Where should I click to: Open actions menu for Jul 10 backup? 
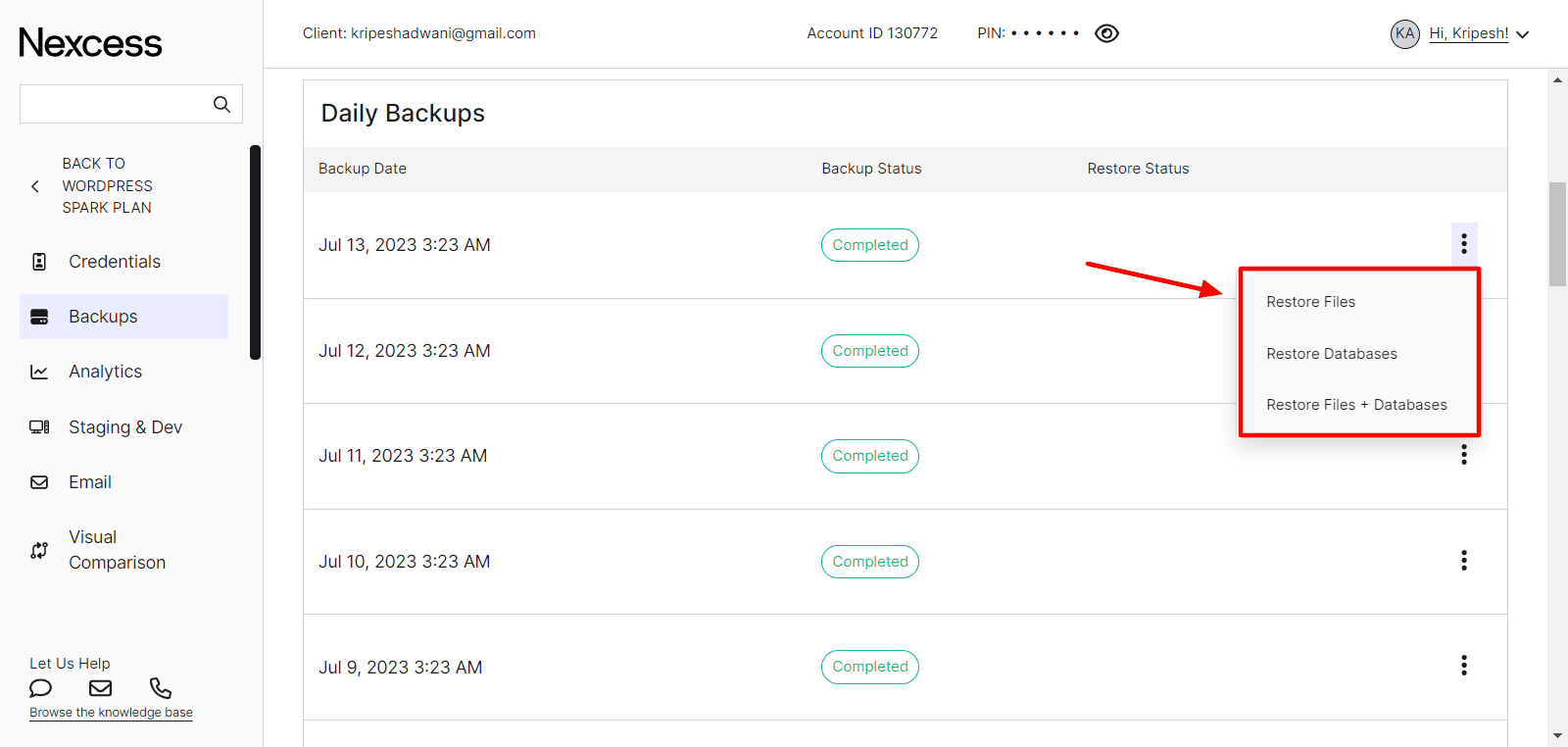pyautogui.click(x=1463, y=561)
